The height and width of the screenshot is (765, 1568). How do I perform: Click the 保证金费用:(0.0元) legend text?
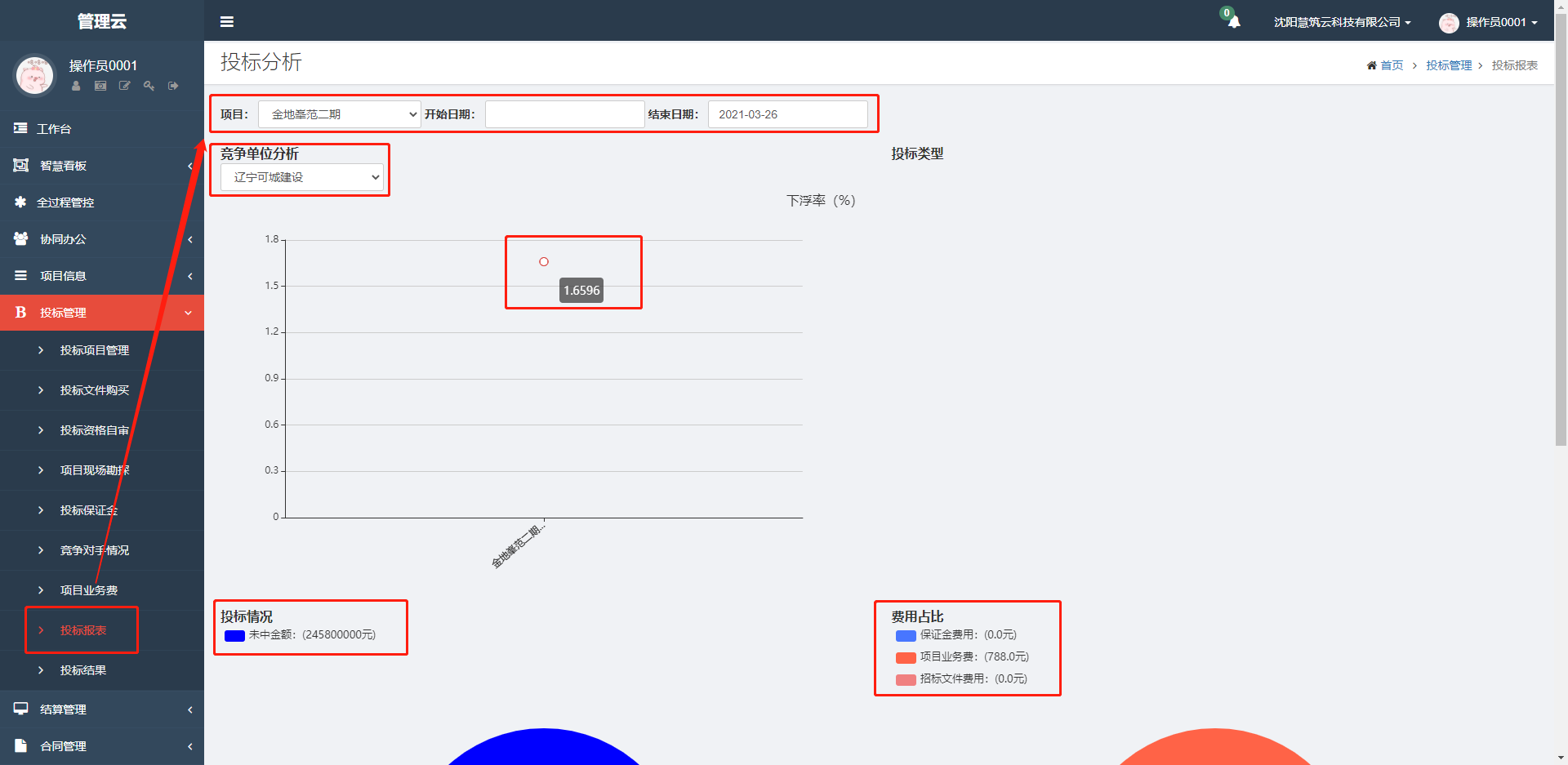click(x=969, y=635)
